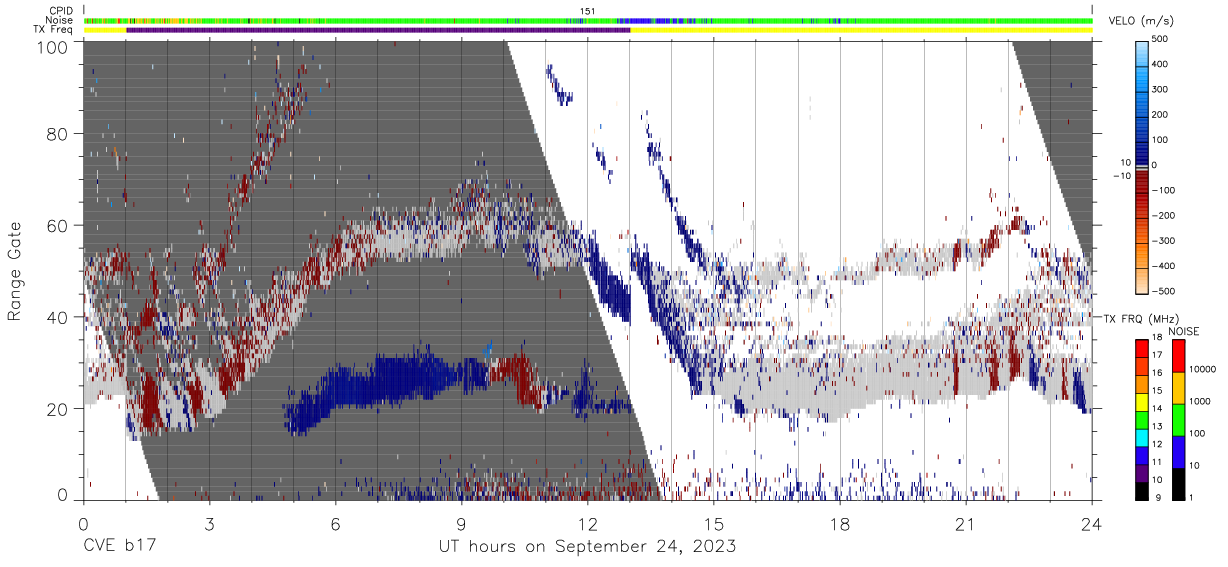Click the y-axis tick 40
The width and height of the screenshot is (1228, 567).
tap(57, 317)
